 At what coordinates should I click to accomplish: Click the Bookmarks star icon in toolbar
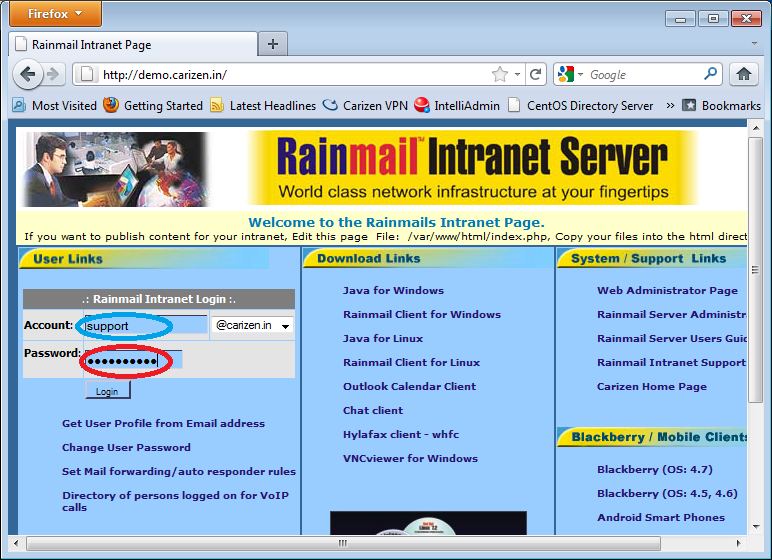(689, 105)
